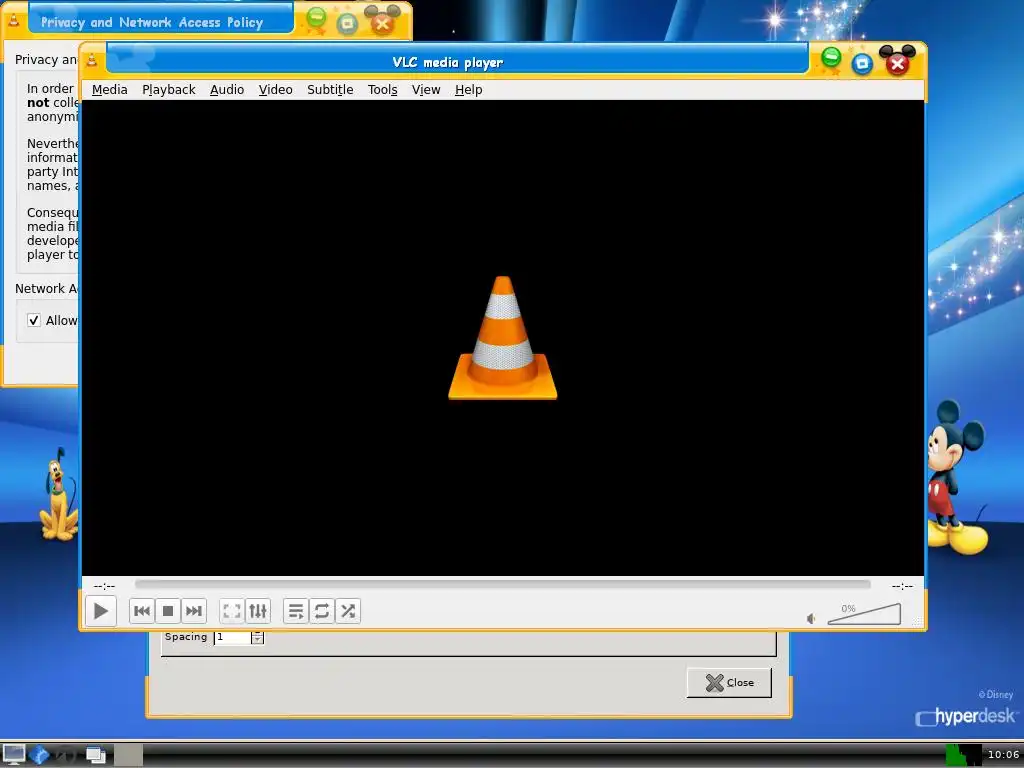Click the resize grip in VLC's corner
The height and width of the screenshot is (768, 1024).
(x=918, y=622)
